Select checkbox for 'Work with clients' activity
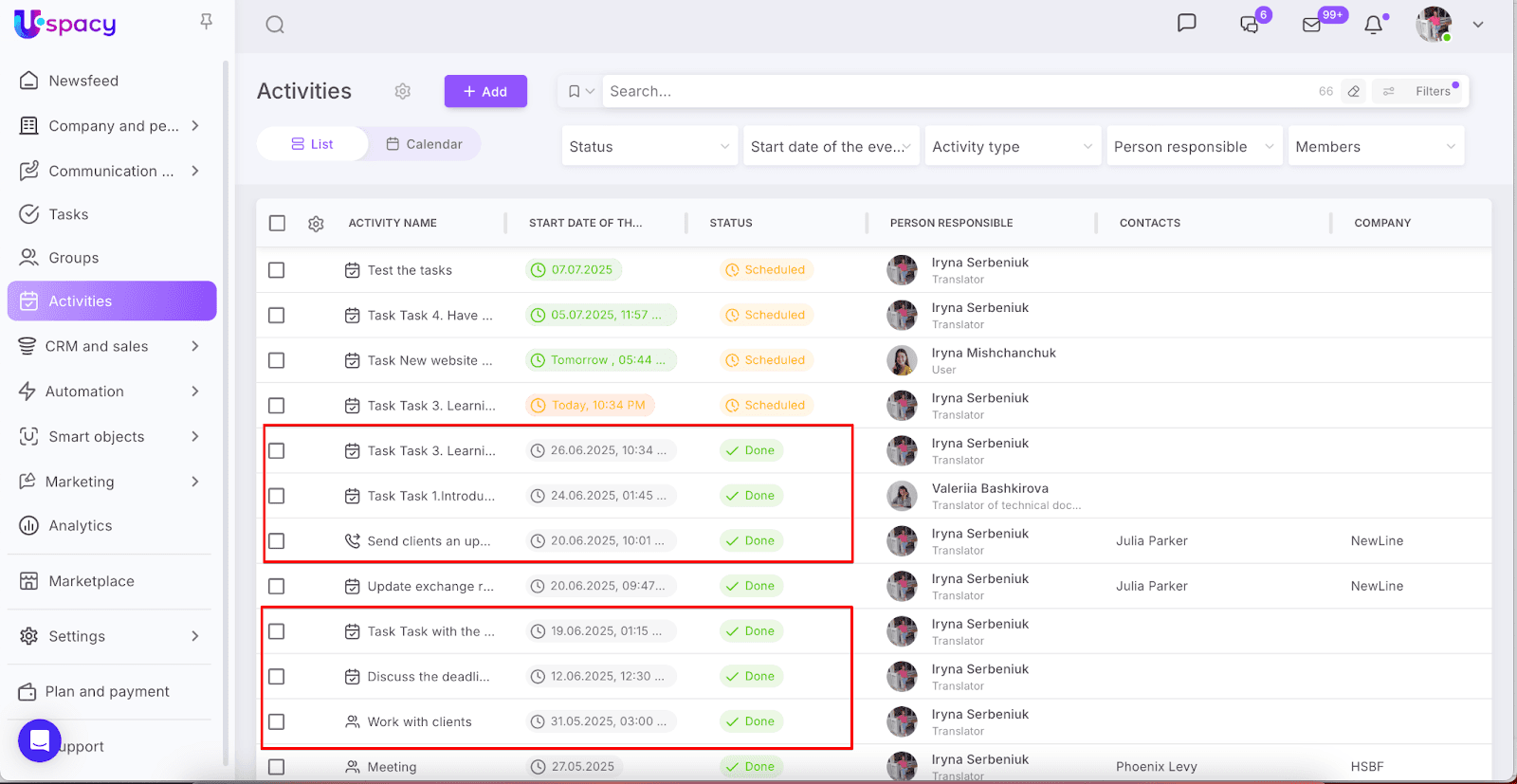 click(x=277, y=722)
